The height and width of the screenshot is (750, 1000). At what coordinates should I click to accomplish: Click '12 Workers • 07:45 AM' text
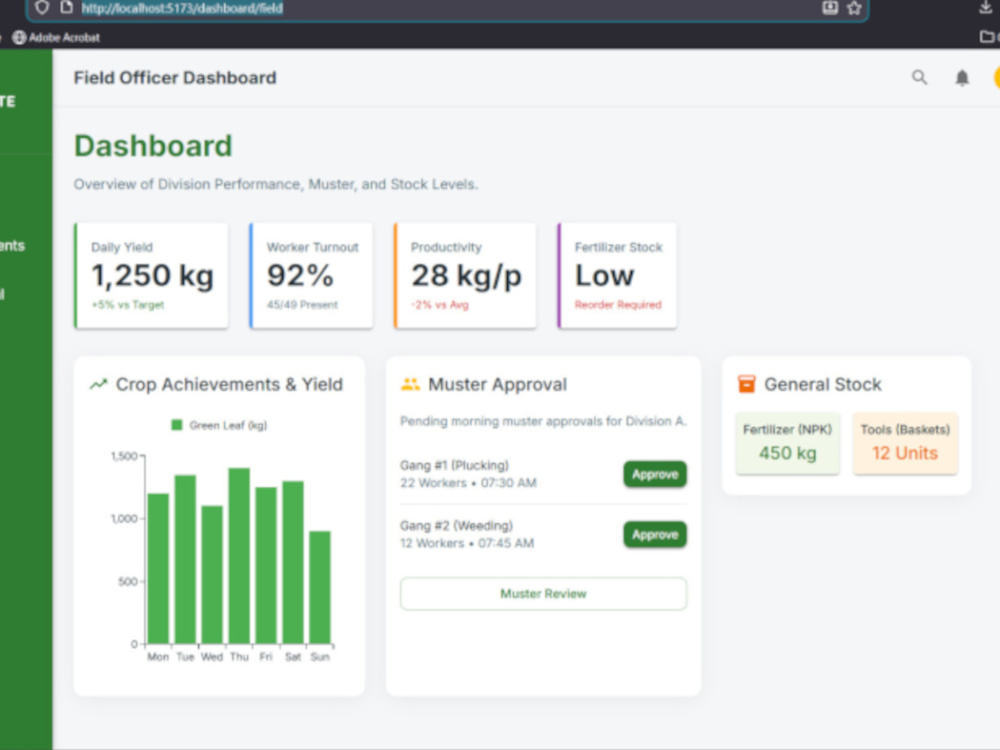pos(467,543)
